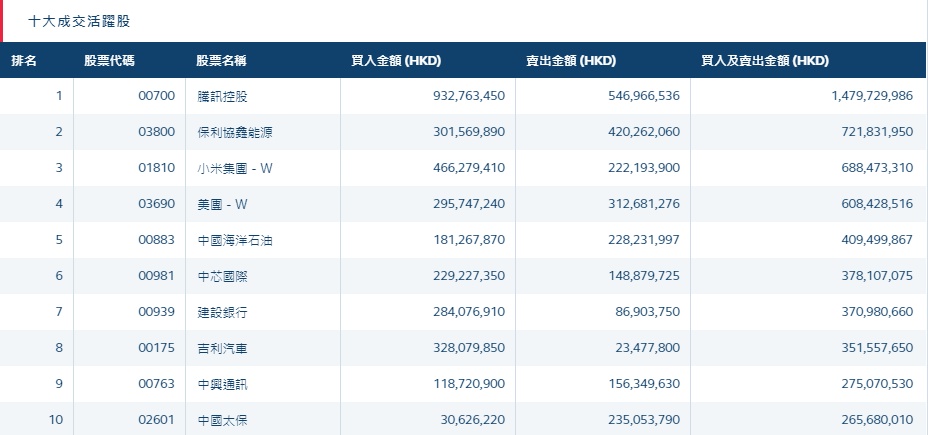
Task: Click stock name 建設銀行
Action: click(222, 313)
